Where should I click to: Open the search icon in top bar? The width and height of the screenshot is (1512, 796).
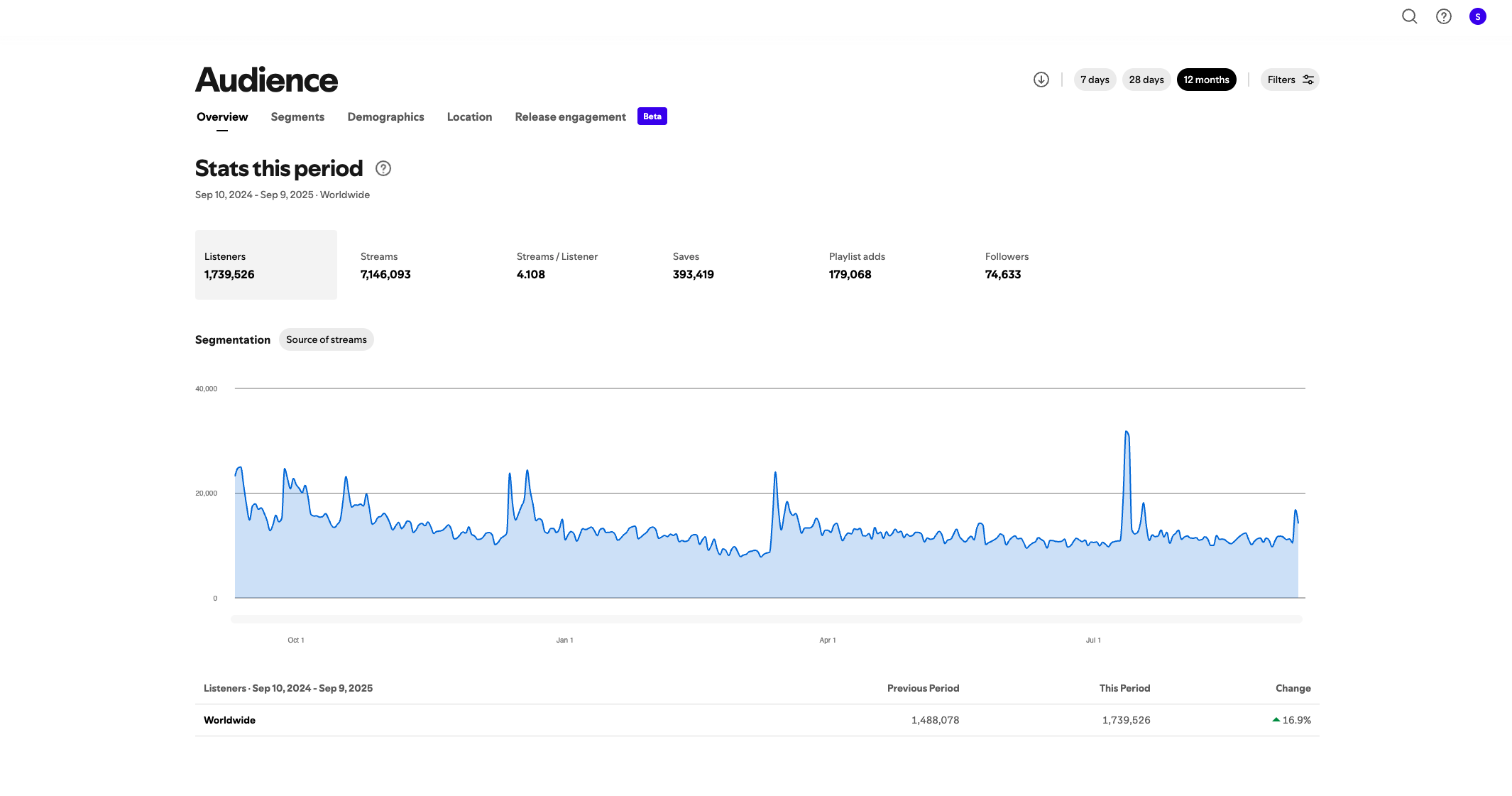tap(1409, 16)
